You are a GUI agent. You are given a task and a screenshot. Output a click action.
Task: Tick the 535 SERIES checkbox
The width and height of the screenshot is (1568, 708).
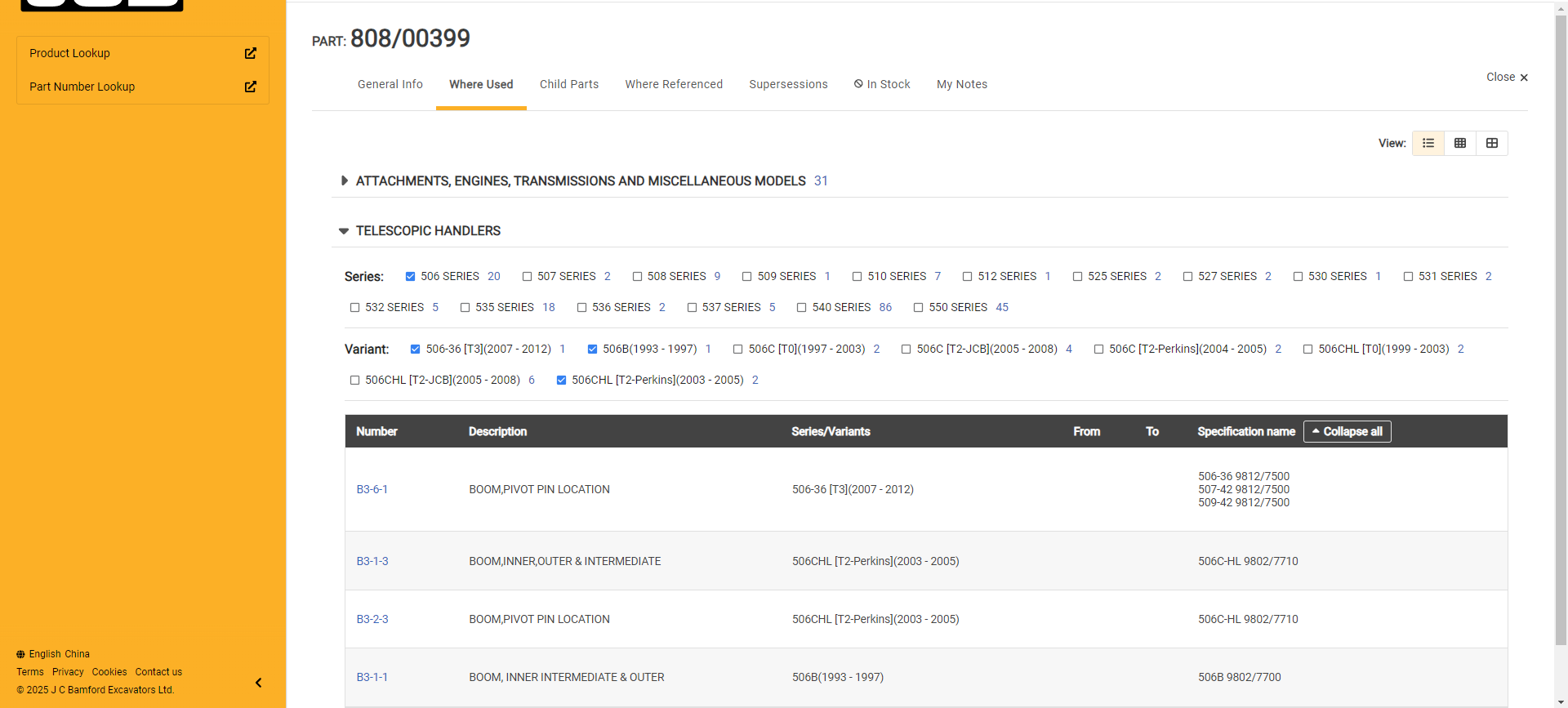tap(465, 308)
